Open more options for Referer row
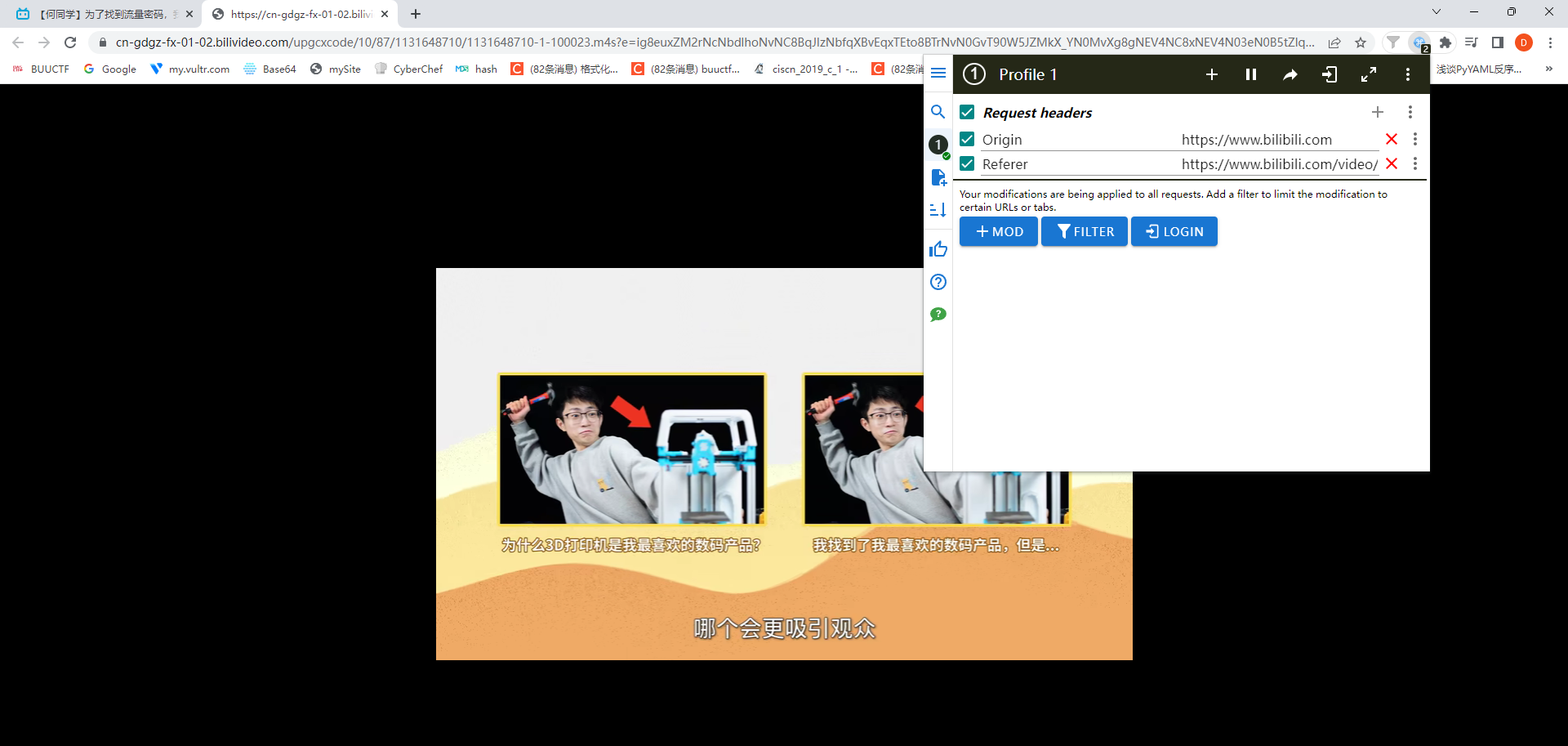Image resolution: width=1568 pixels, height=746 pixels. (1414, 164)
